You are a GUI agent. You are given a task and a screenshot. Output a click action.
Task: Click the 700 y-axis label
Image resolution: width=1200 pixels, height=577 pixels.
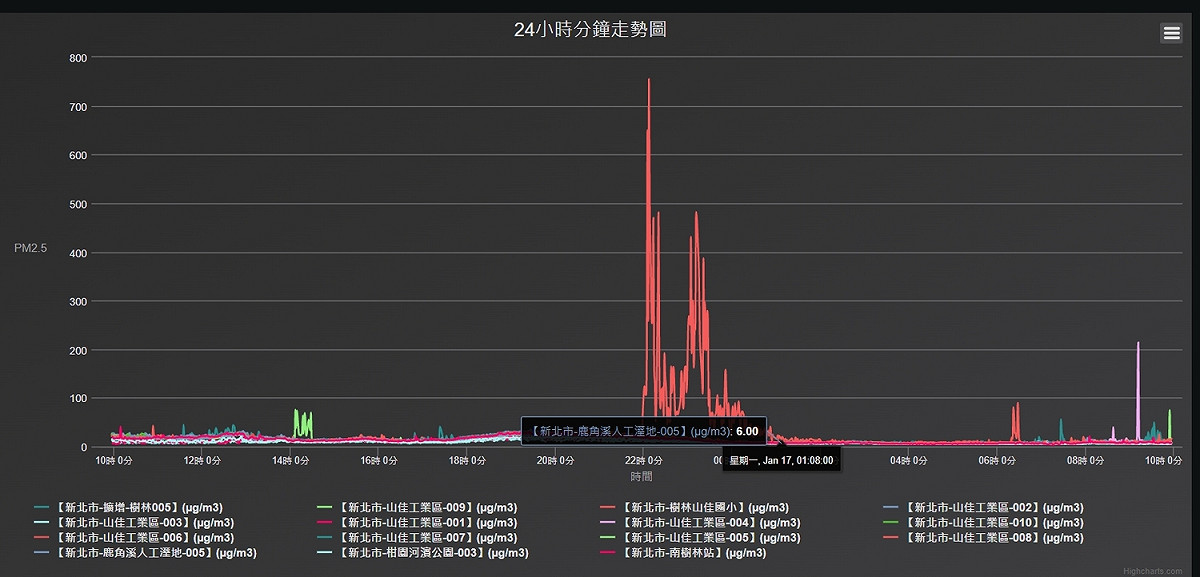(78, 107)
